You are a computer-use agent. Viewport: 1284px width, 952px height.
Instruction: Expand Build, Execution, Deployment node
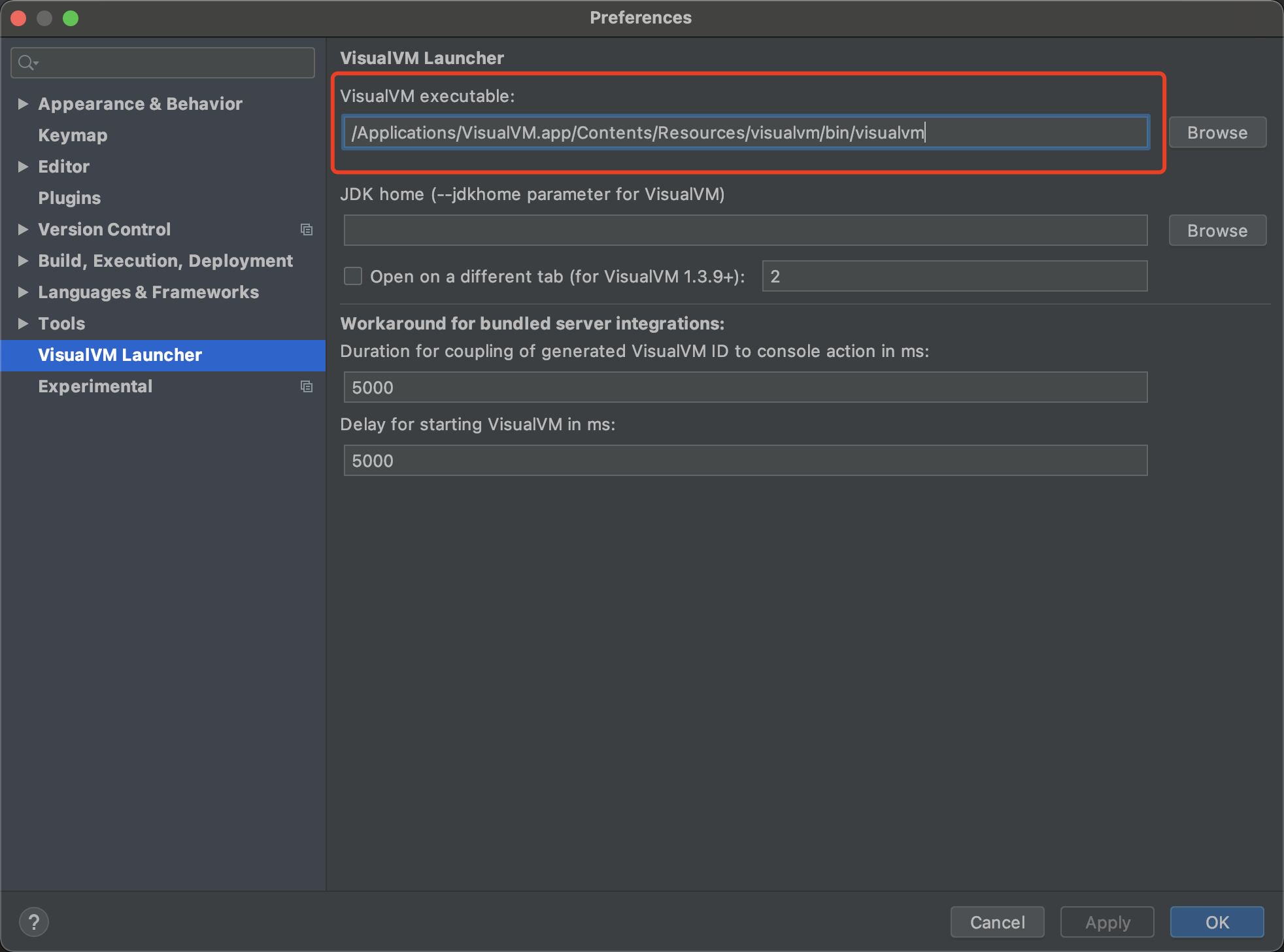pos(23,261)
